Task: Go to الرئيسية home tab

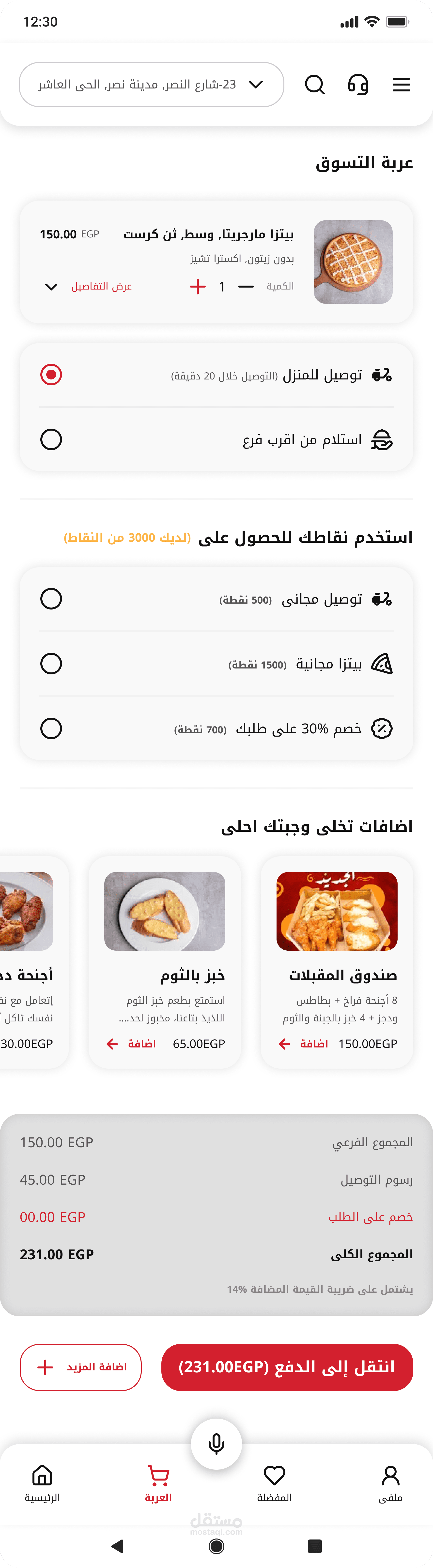Action: 42,1483
